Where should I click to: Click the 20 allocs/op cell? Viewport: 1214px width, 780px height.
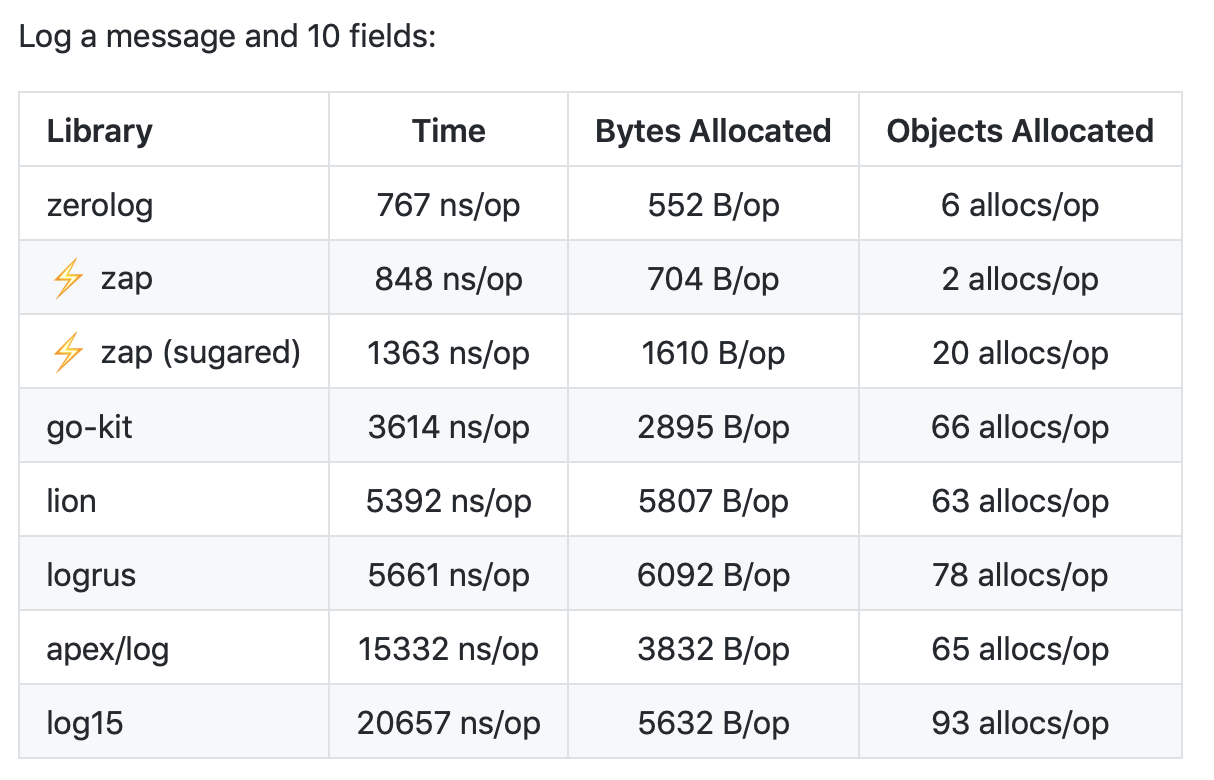coord(1020,353)
